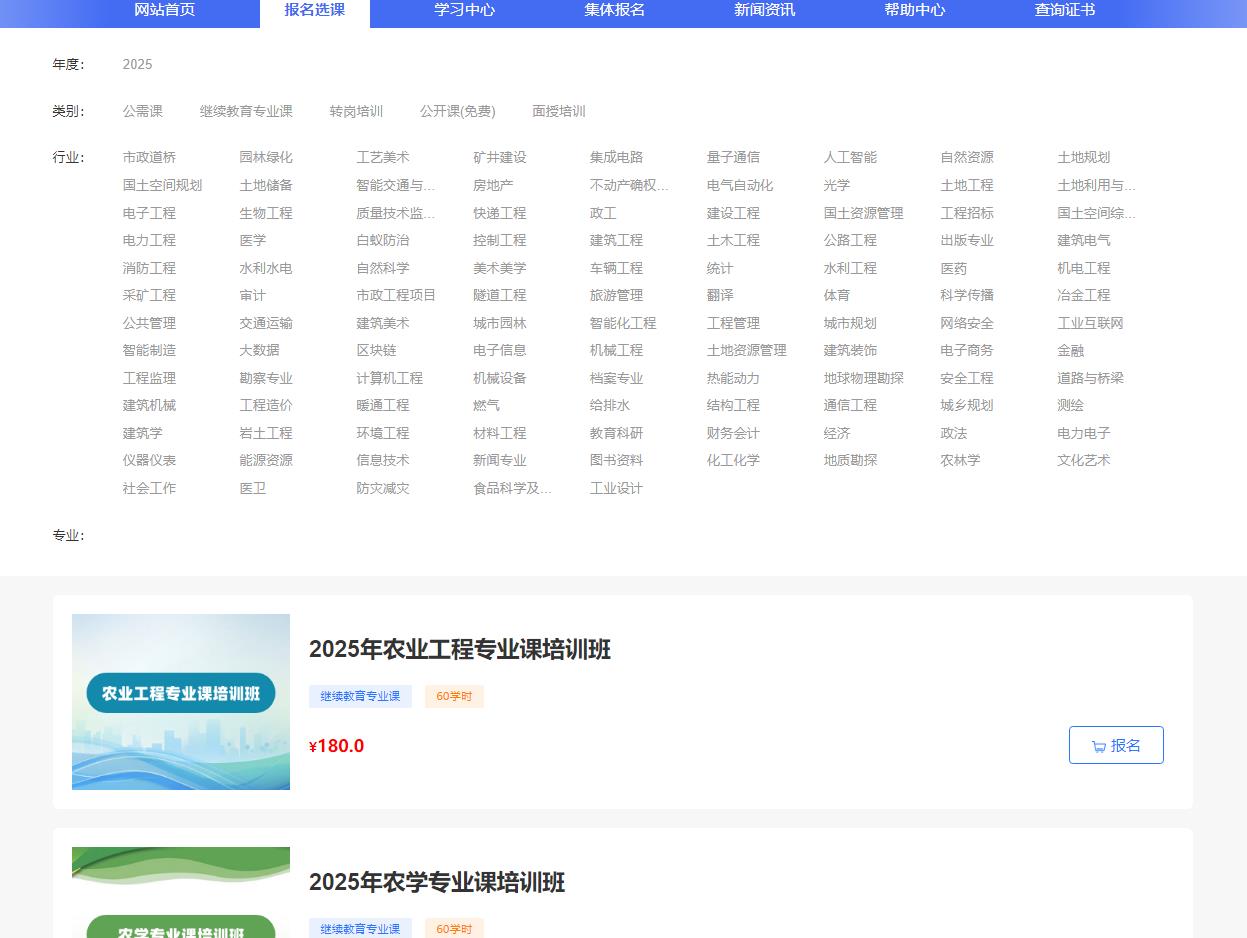Image resolution: width=1247 pixels, height=938 pixels.
Task: Select the 公开课(免费) category
Action: pos(457,111)
